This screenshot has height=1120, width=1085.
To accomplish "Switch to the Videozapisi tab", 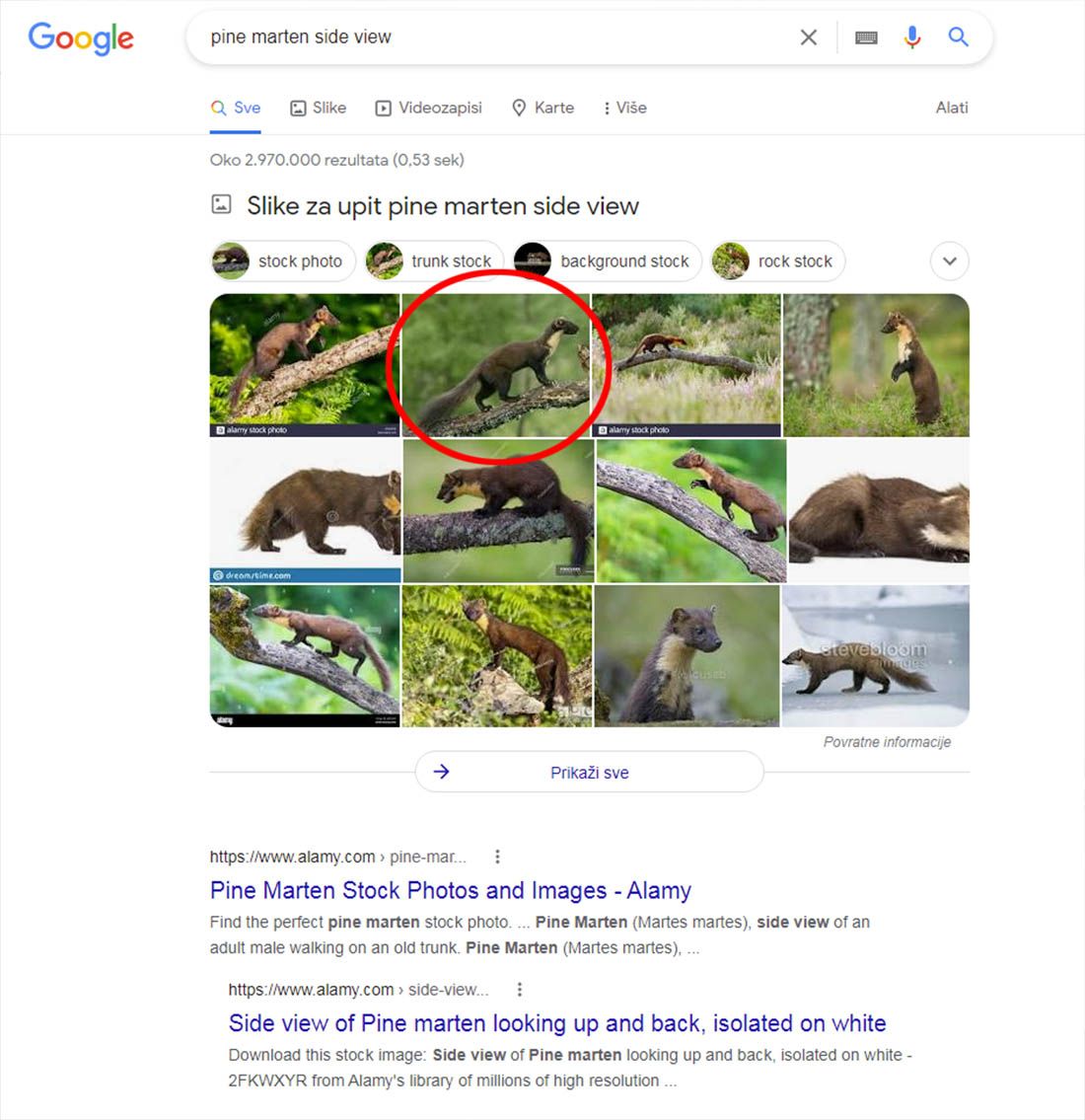I will tap(429, 108).
